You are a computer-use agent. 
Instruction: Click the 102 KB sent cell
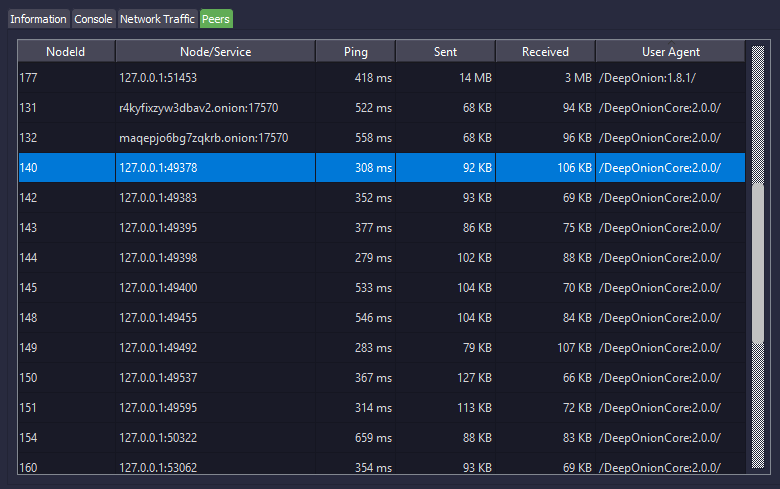[x=445, y=258]
